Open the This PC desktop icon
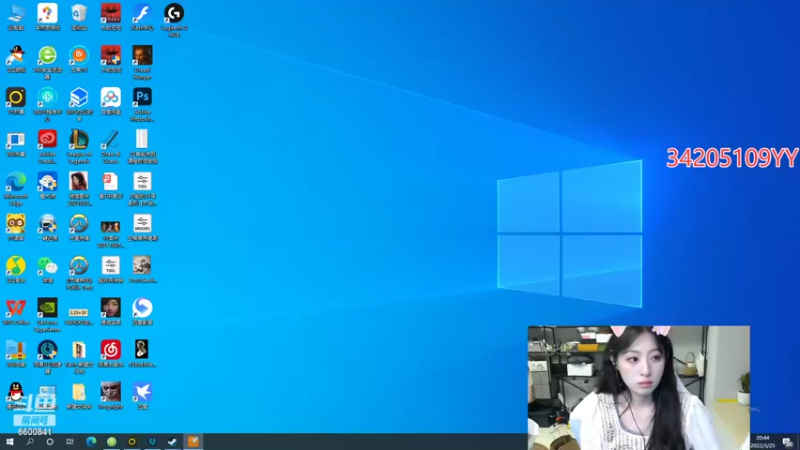The image size is (800, 450). (16, 17)
